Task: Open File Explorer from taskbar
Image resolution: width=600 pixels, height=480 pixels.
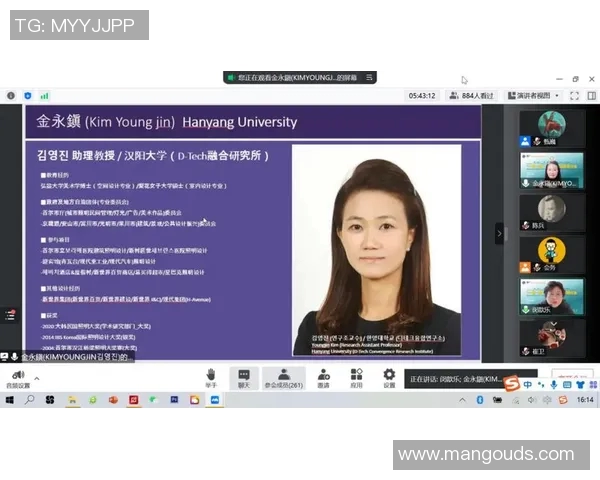Action: click(x=72, y=400)
